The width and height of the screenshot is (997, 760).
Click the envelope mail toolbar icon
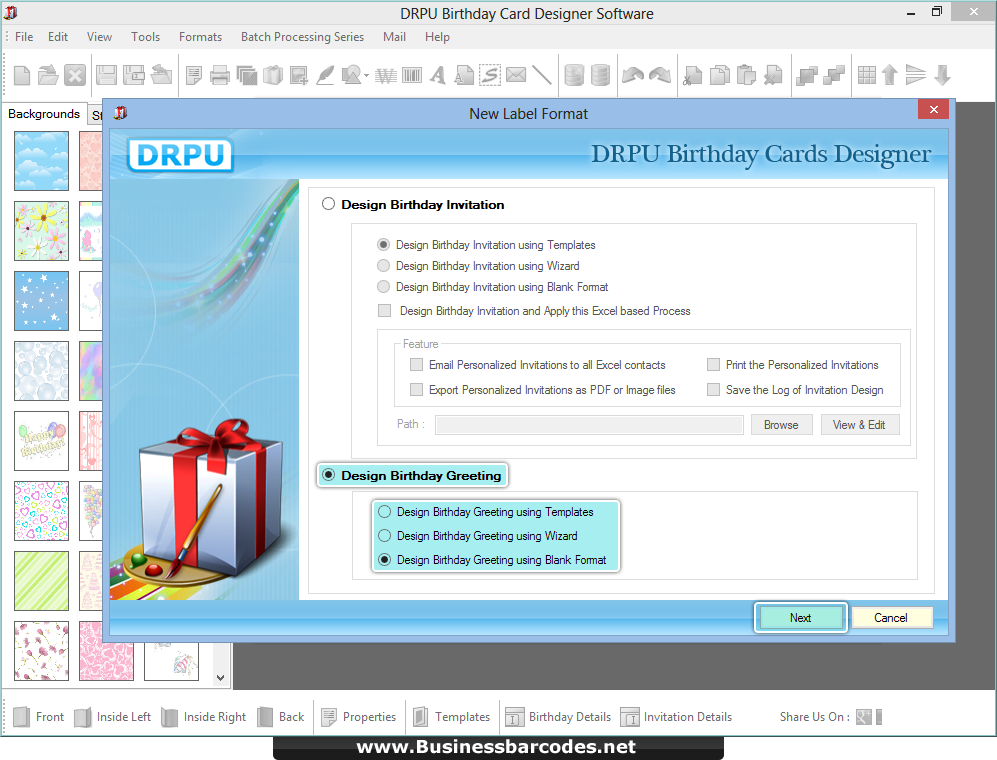click(x=516, y=75)
